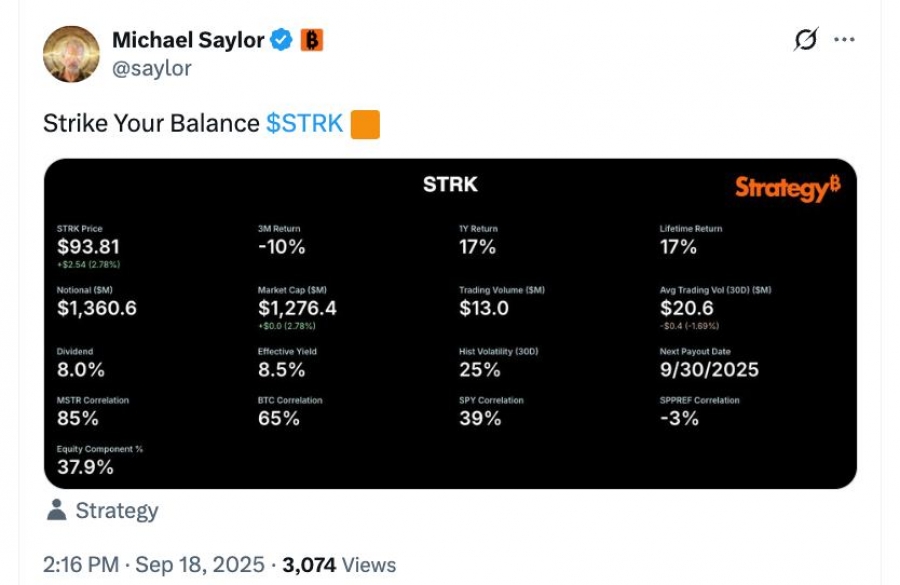Open the tagged Strategy account link
Viewport: 900px width, 585px height.
117,511
